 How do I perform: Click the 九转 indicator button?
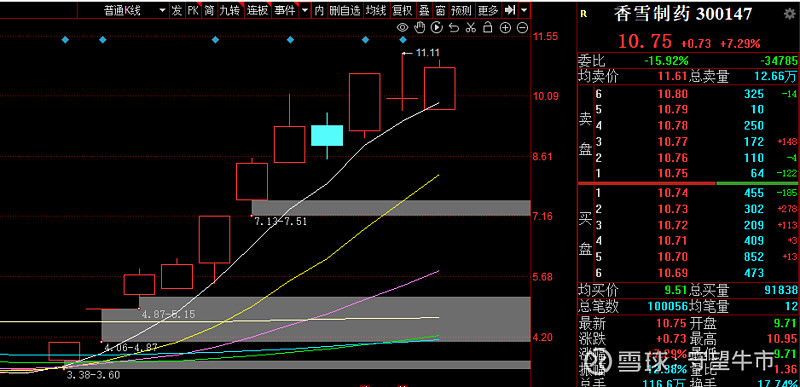[x=230, y=10]
